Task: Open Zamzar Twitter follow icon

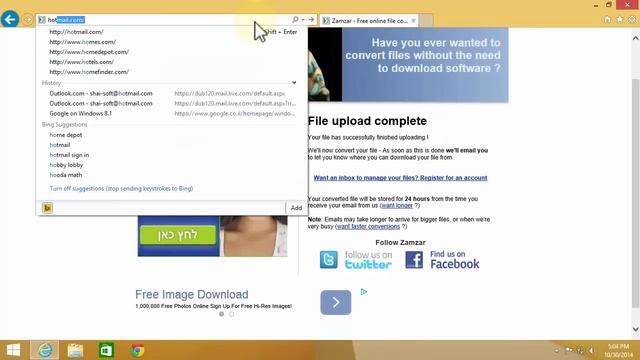Action: [x=329, y=260]
